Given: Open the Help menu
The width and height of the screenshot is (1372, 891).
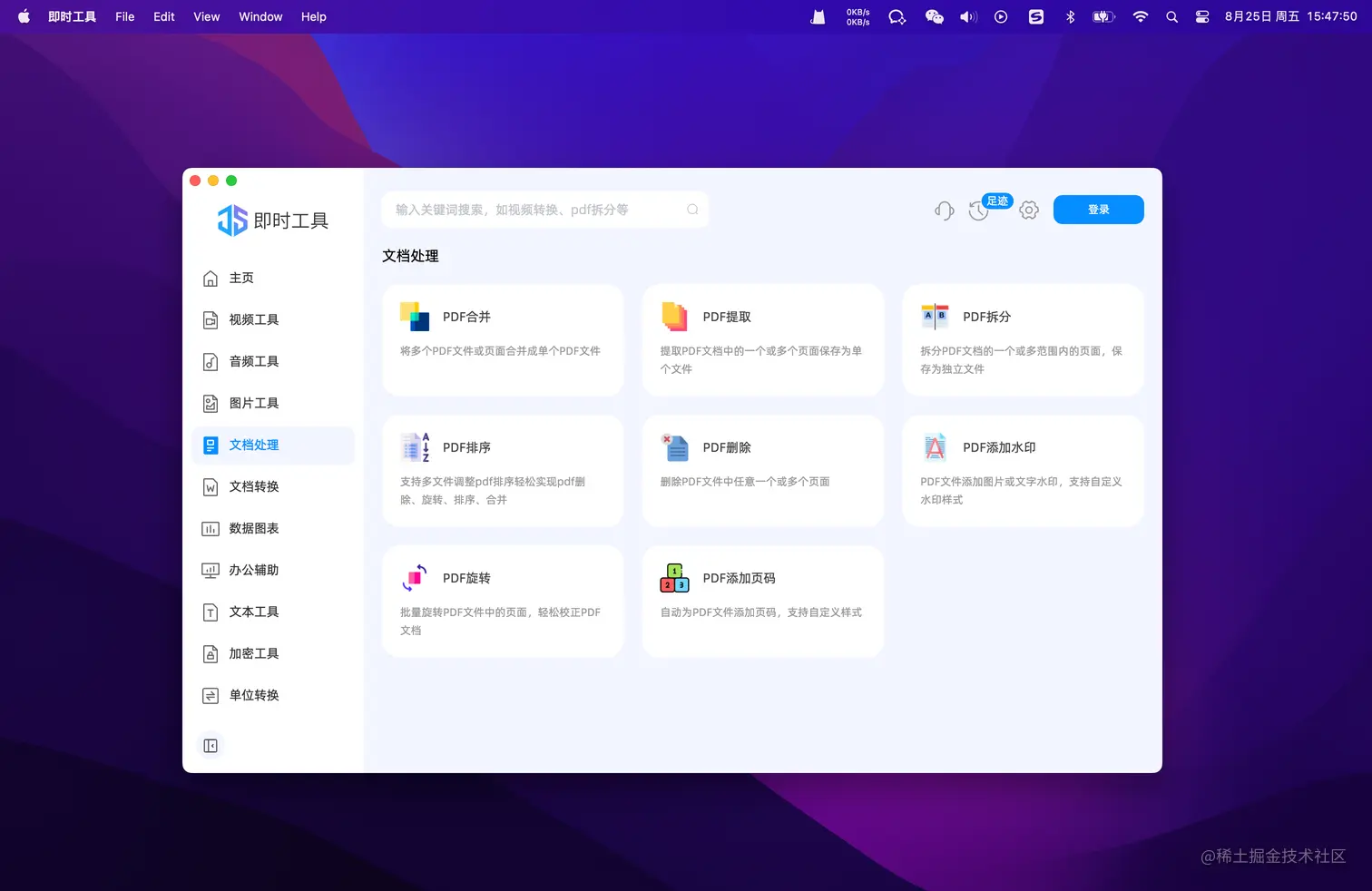Looking at the screenshot, I should [314, 16].
